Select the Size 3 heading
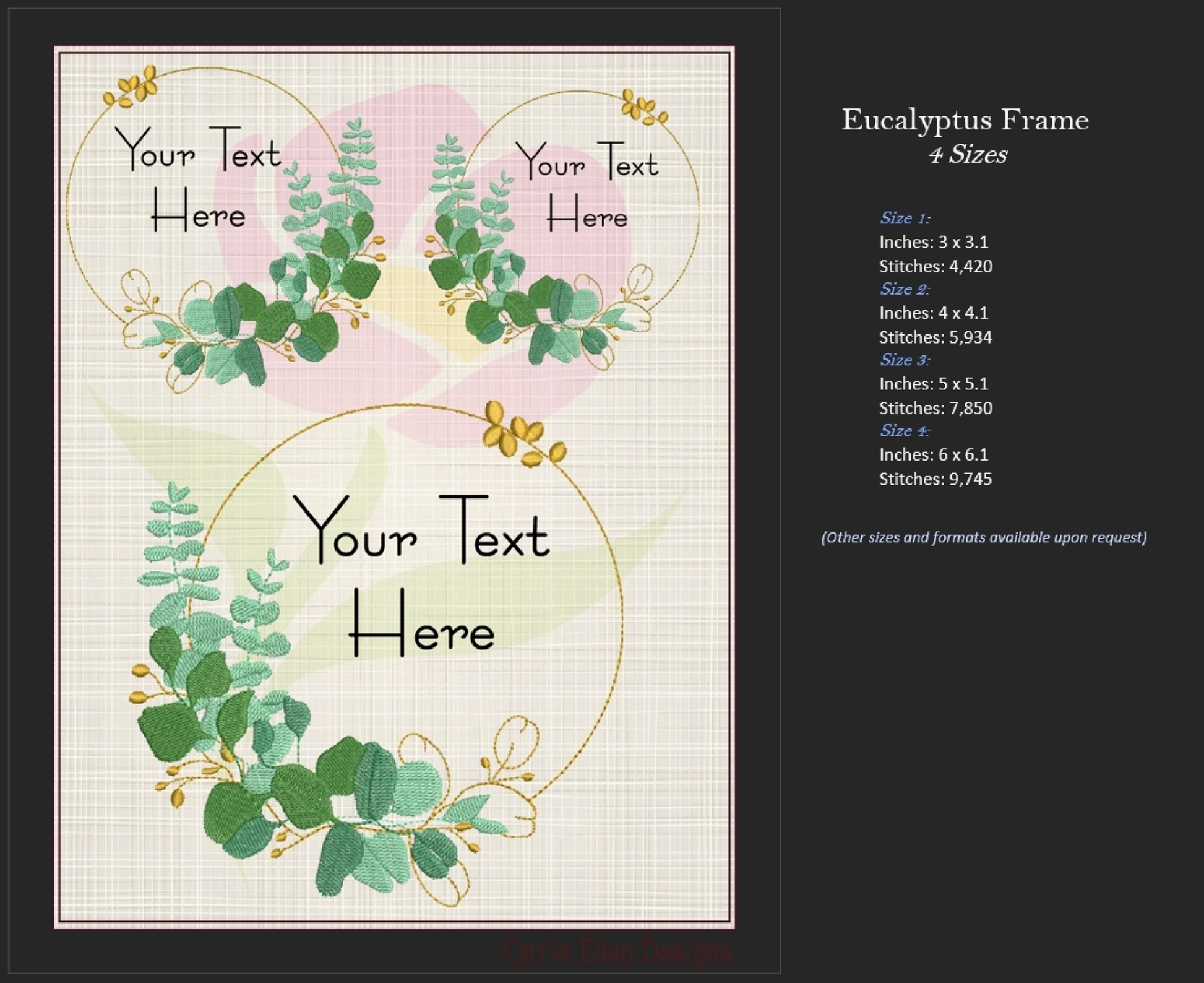The image size is (1204, 983). coord(904,360)
